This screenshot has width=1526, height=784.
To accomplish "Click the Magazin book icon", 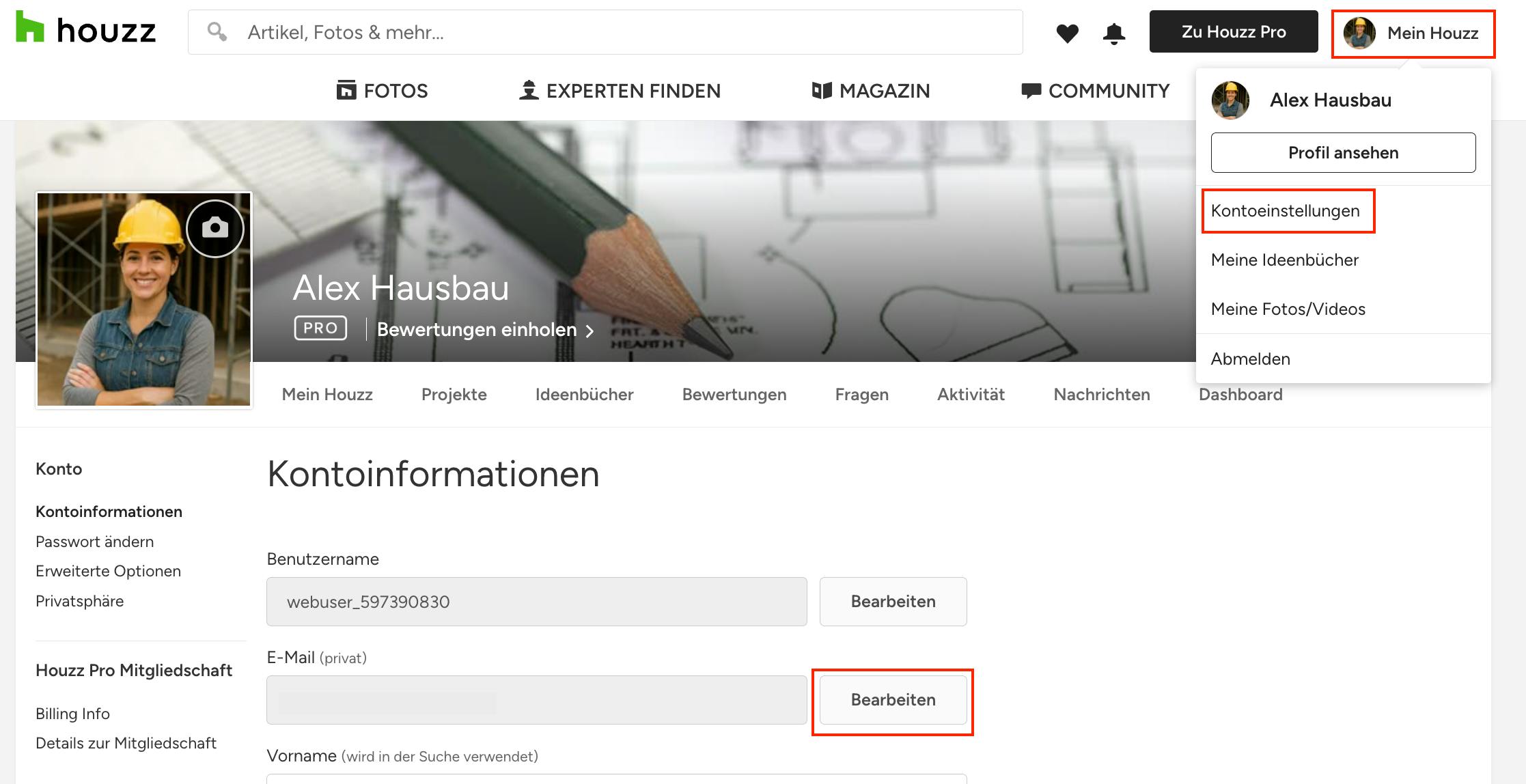I will (x=822, y=90).
